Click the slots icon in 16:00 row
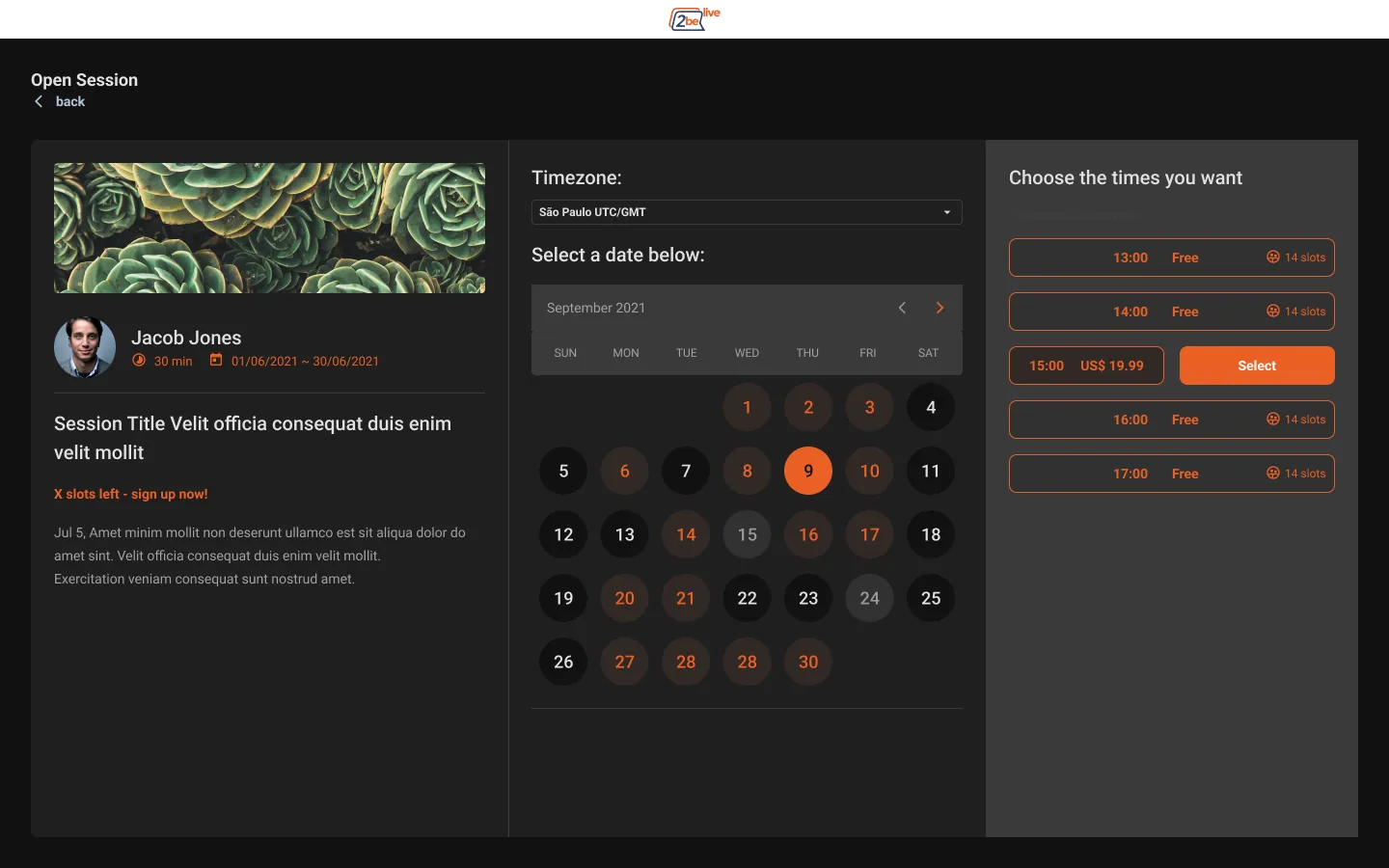This screenshot has height=868, width=1389. coord(1273,419)
